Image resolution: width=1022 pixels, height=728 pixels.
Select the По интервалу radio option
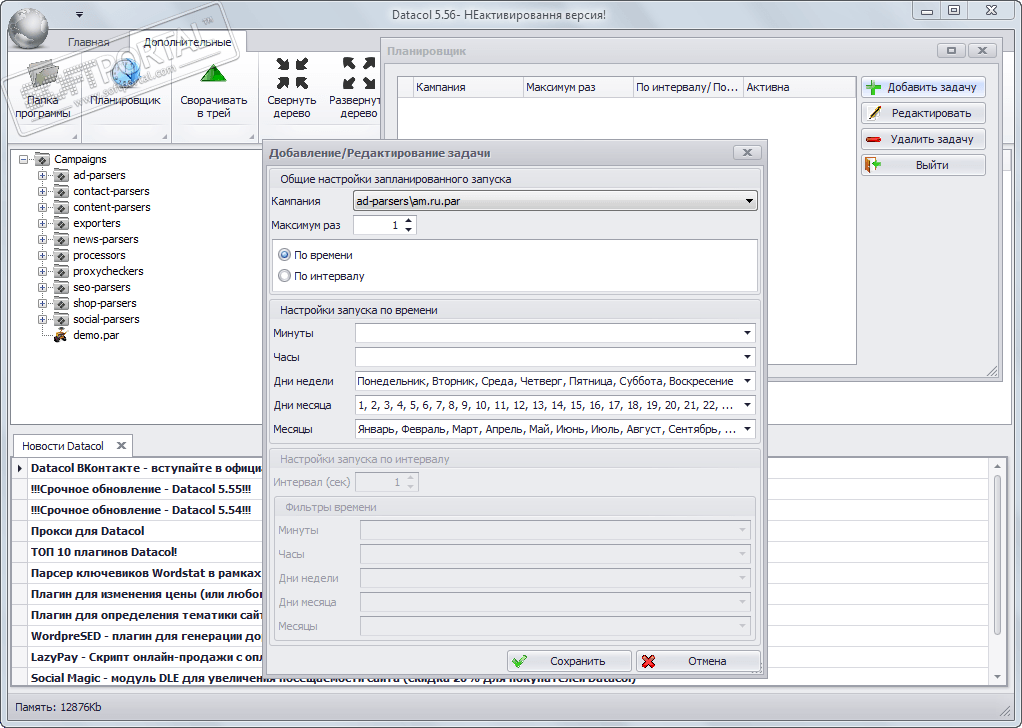point(284,276)
